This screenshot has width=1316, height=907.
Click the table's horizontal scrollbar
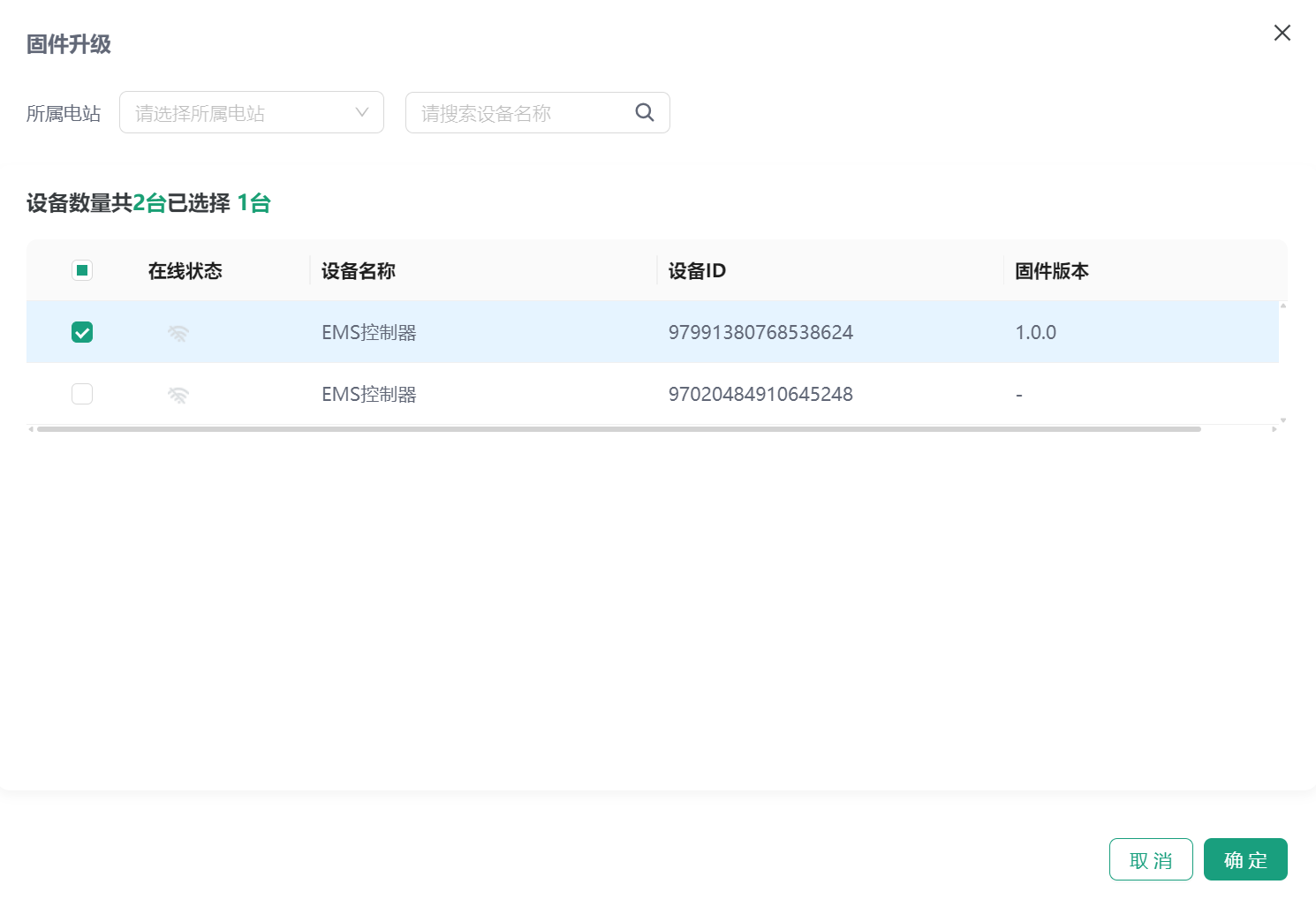(x=618, y=429)
